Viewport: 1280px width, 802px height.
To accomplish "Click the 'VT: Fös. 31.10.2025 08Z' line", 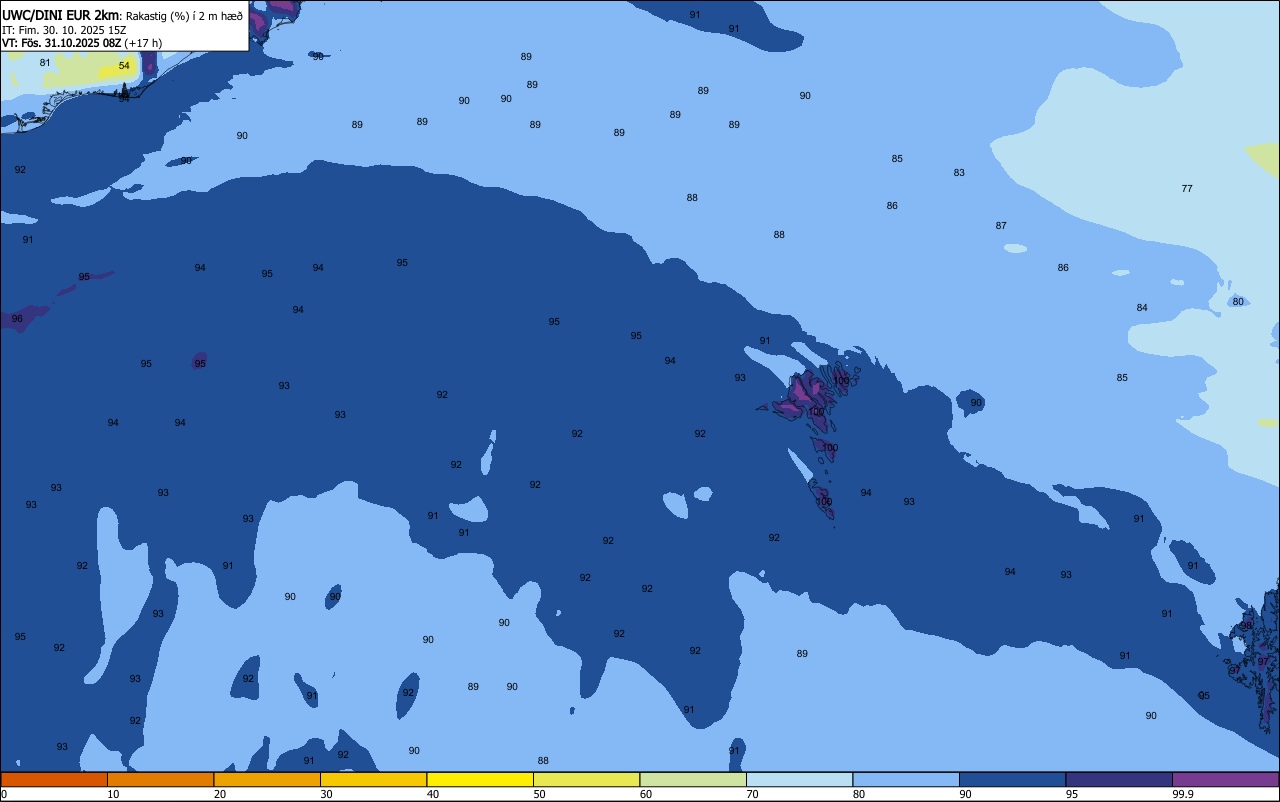I will [62, 43].
